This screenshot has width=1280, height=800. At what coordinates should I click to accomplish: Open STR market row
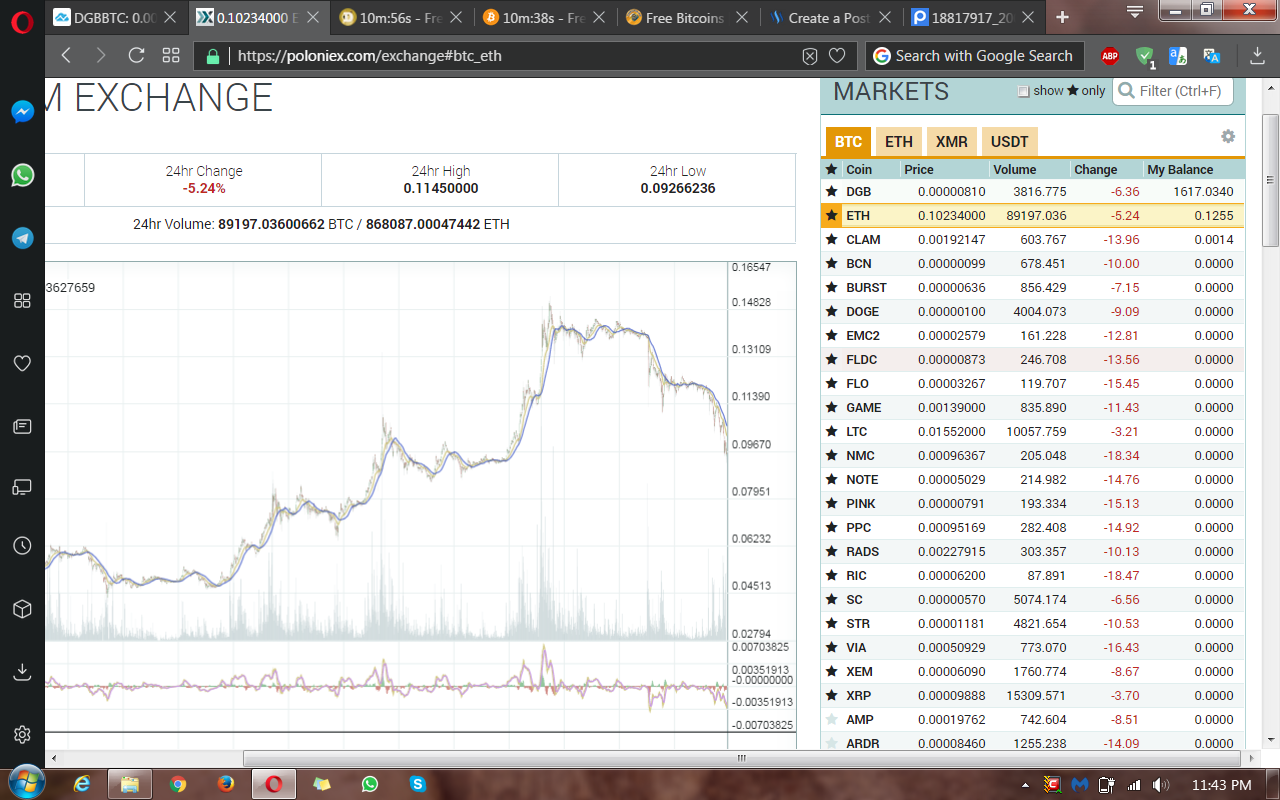tap(1033, 623)
